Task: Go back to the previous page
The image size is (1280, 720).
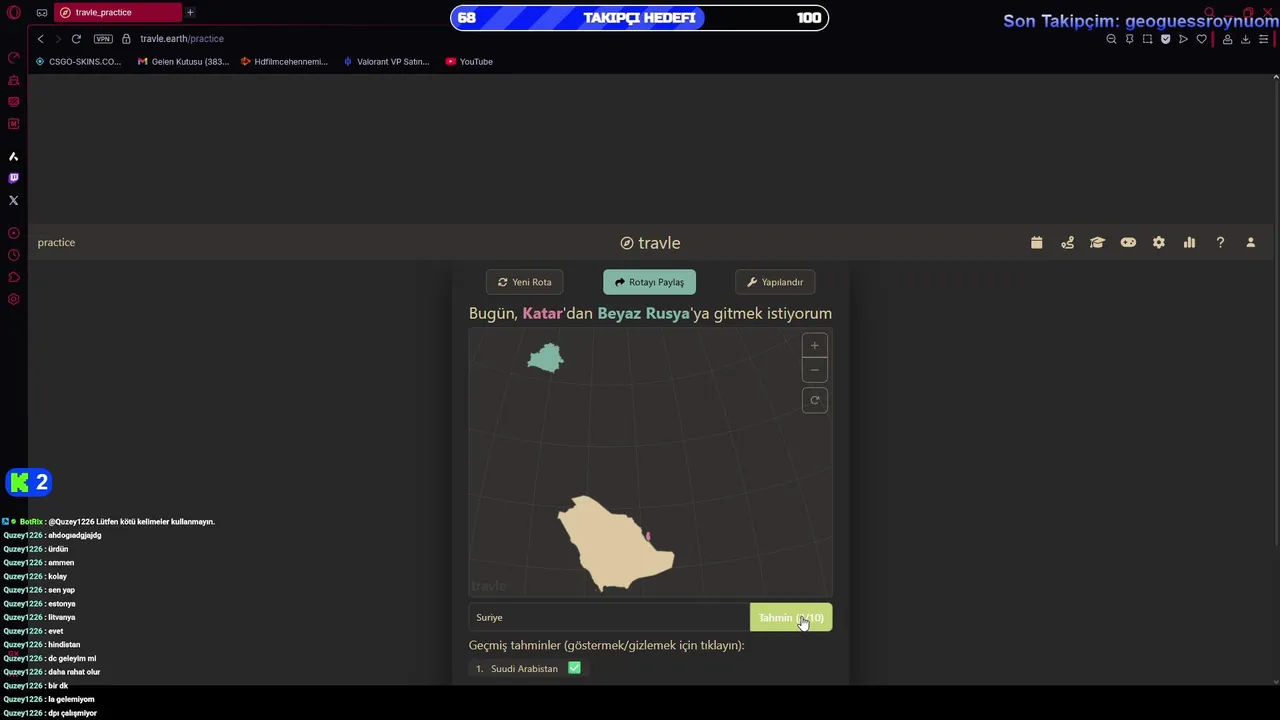Action: (40, 39)
